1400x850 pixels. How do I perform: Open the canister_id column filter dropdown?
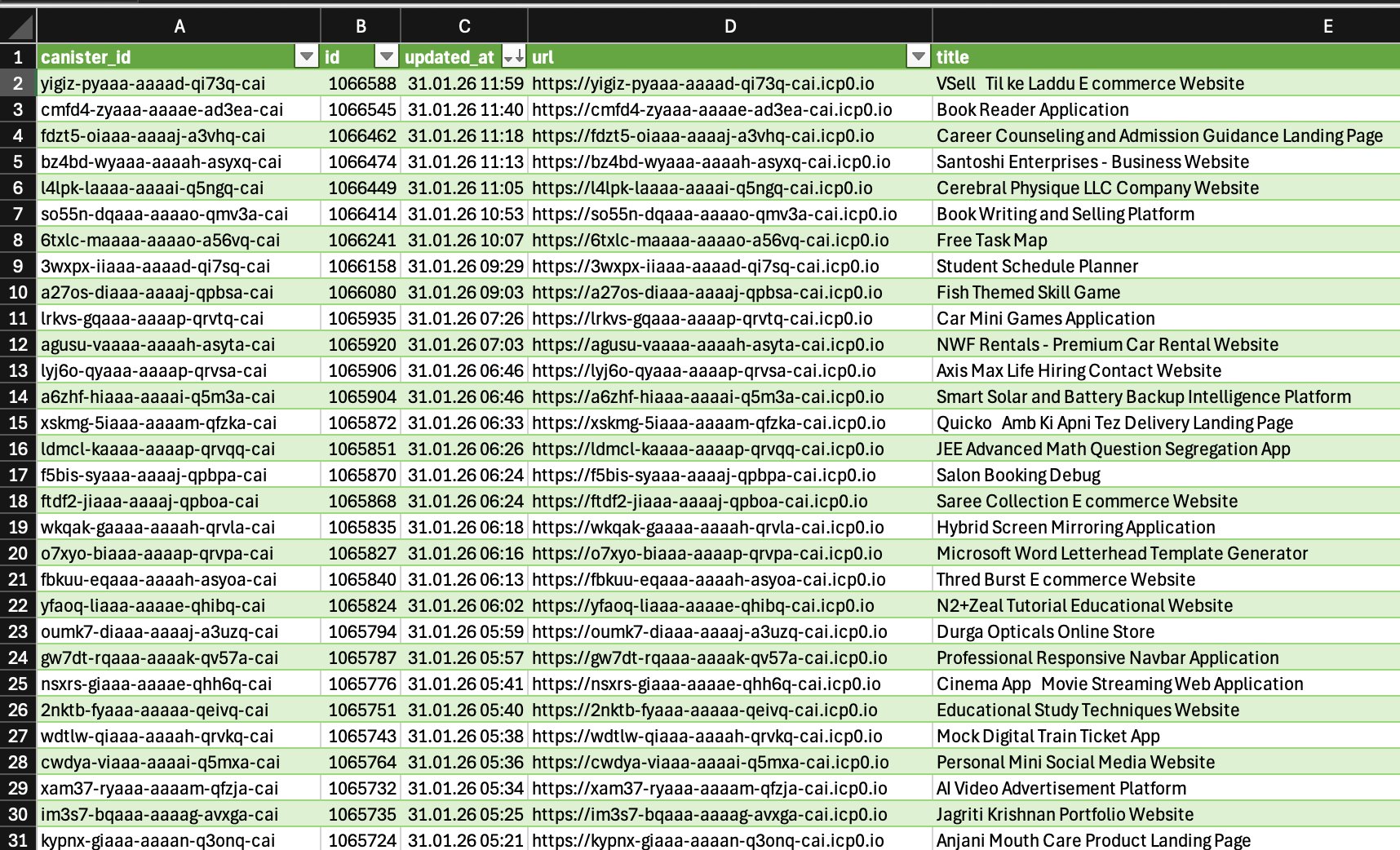pyautogui.click(x=306, y=56)
